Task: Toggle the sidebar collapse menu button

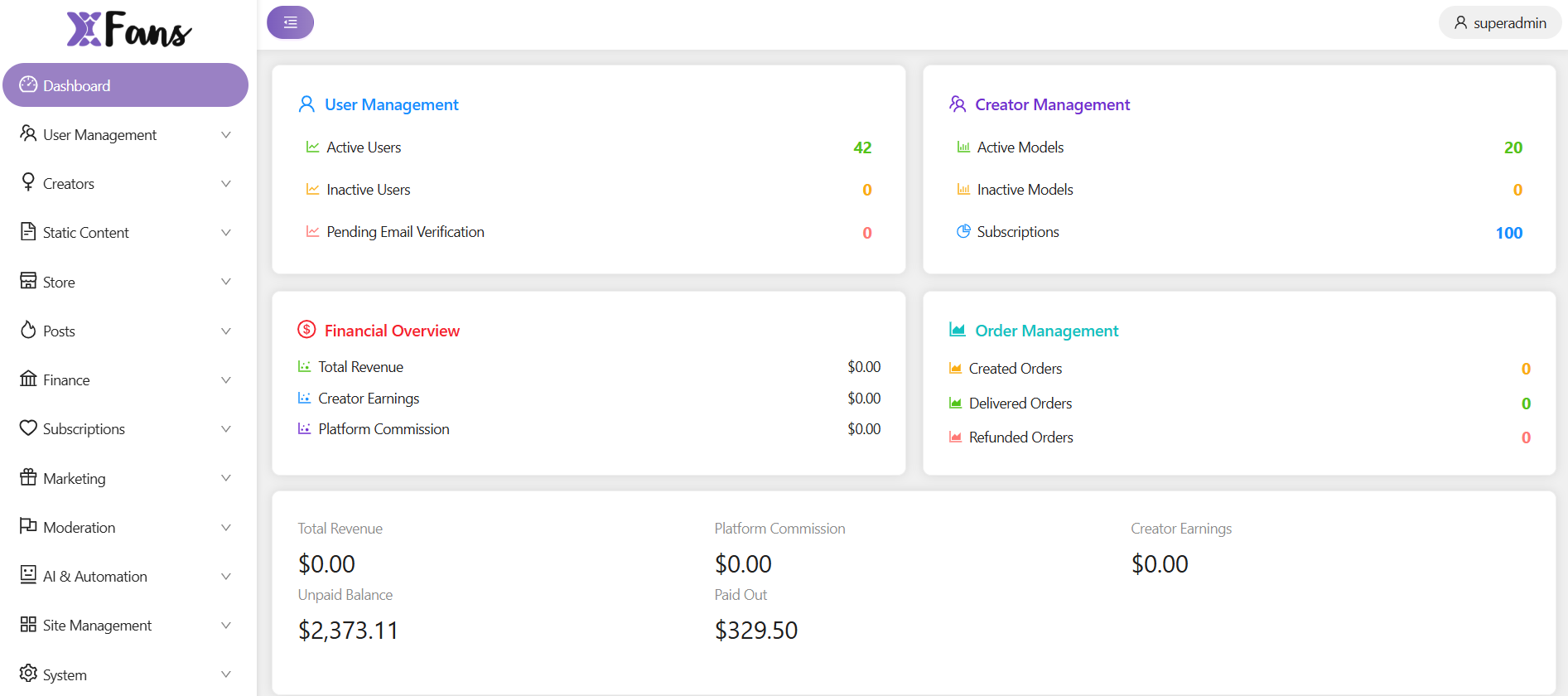Action: (x=290, y=22)
